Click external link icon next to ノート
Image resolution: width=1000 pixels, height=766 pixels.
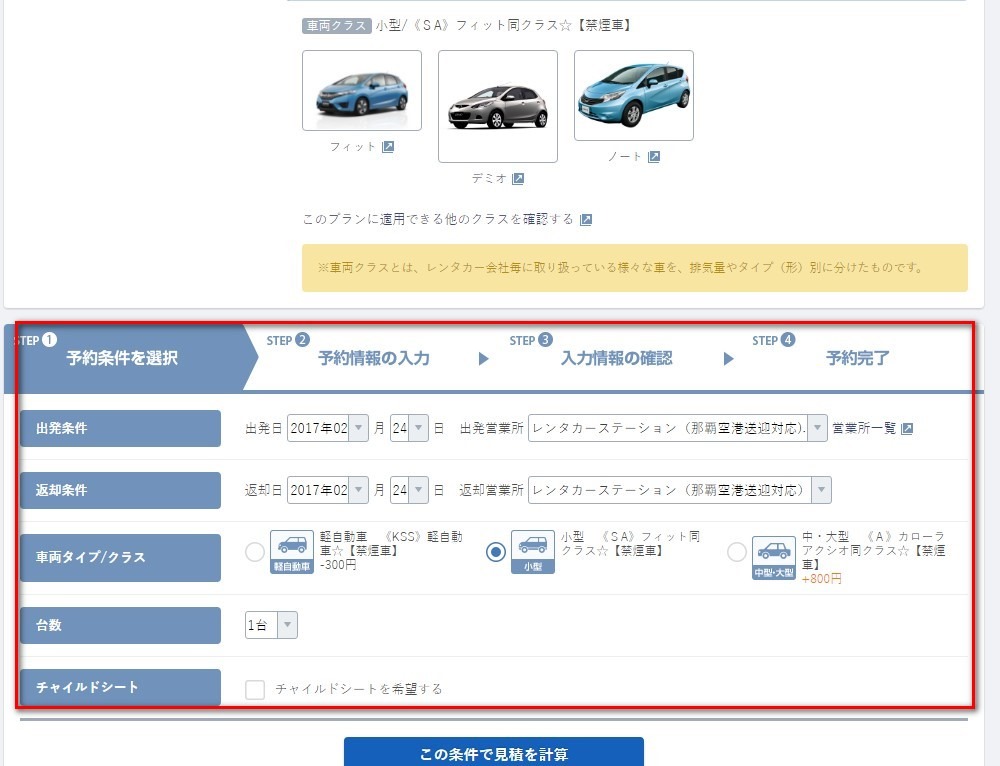654,157
